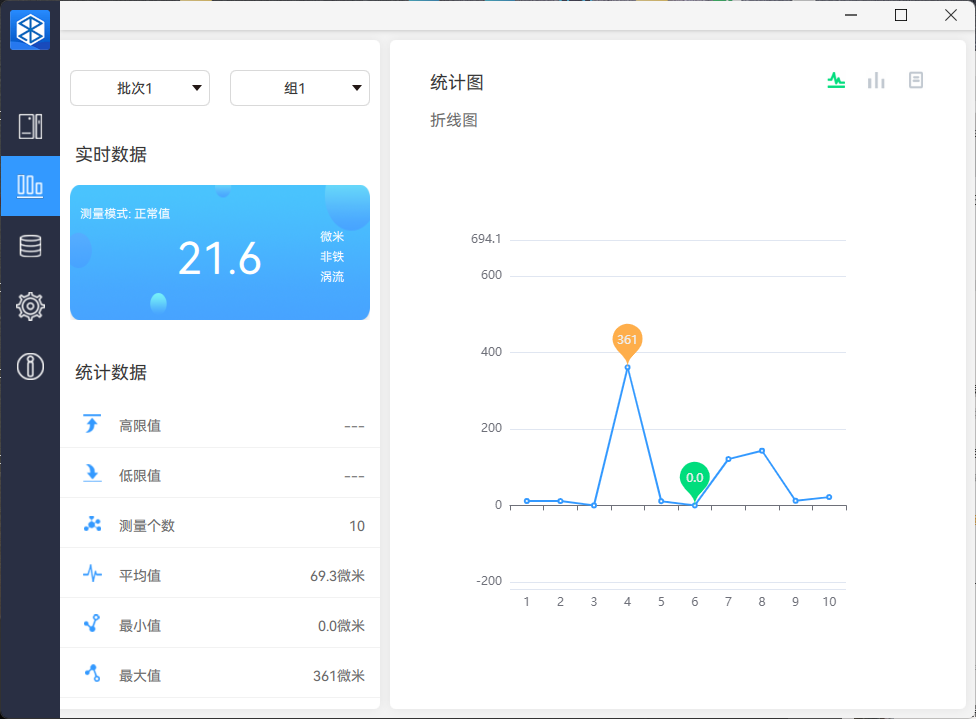Click the 平均值 pulse icon
Viewport: 976px width, 719px height.
coord(92,573)
